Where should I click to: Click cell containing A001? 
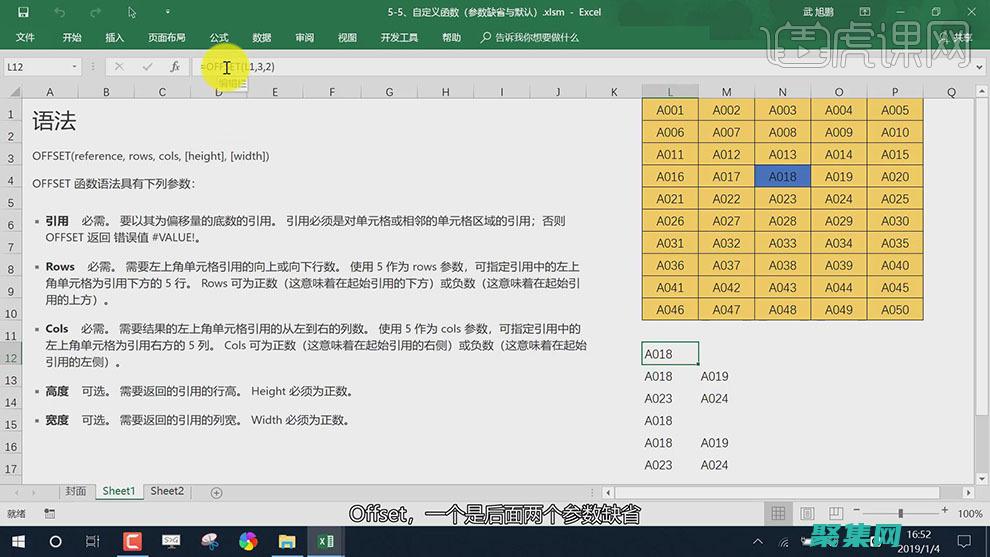point(670,110)
